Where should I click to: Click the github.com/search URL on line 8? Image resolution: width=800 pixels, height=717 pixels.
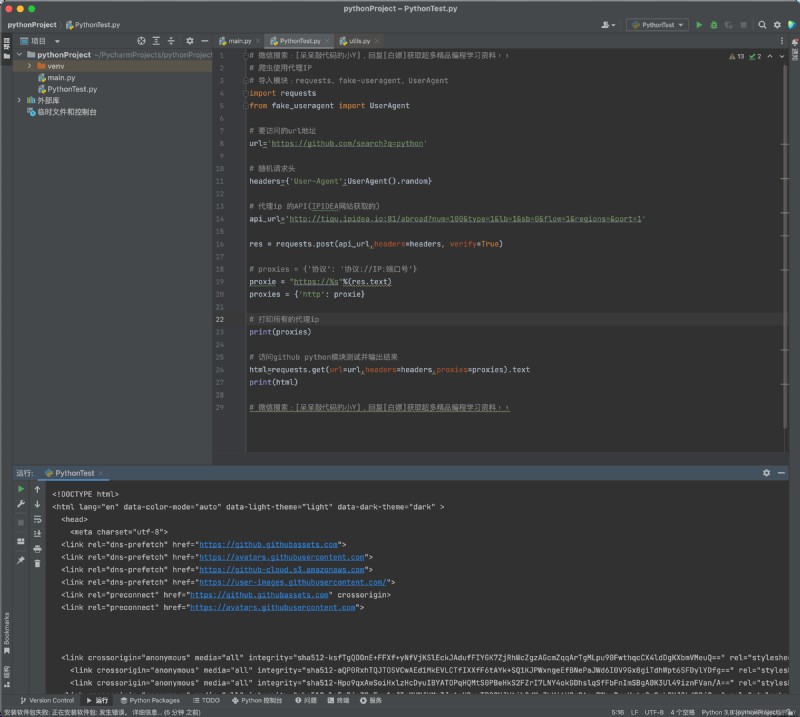coord(347,143)
